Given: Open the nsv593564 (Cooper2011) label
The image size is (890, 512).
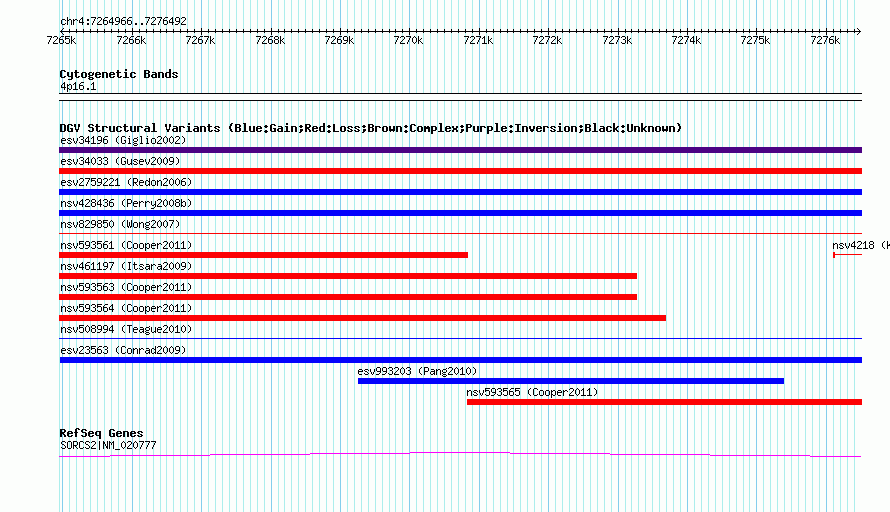Looking at the screenshot, I should coord(126,308).
